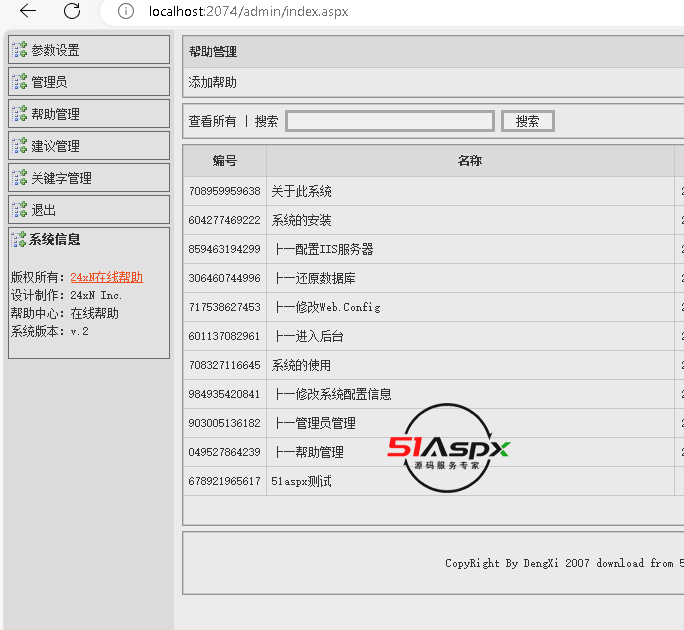Screen dimensions: 684x630
Task: Select row ID 049527864239
Action: tap(225, 452)
